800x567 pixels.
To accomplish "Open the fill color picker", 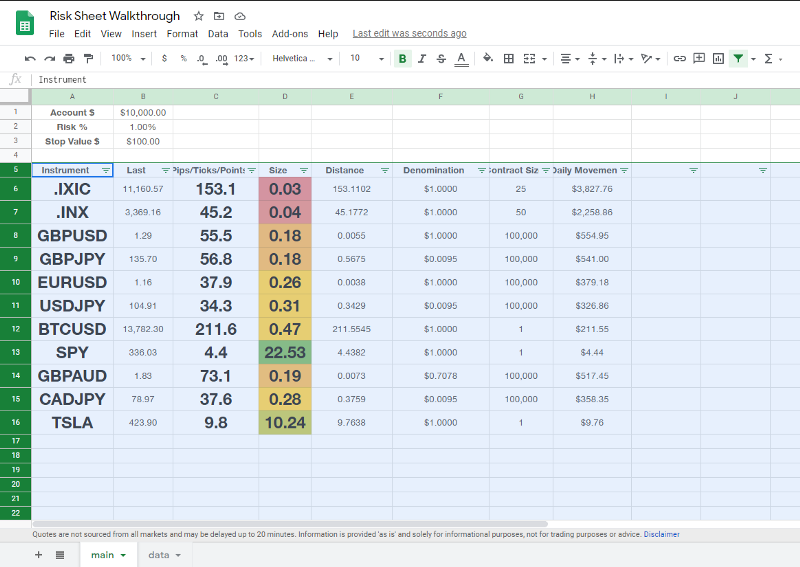I will click(488, 58).
